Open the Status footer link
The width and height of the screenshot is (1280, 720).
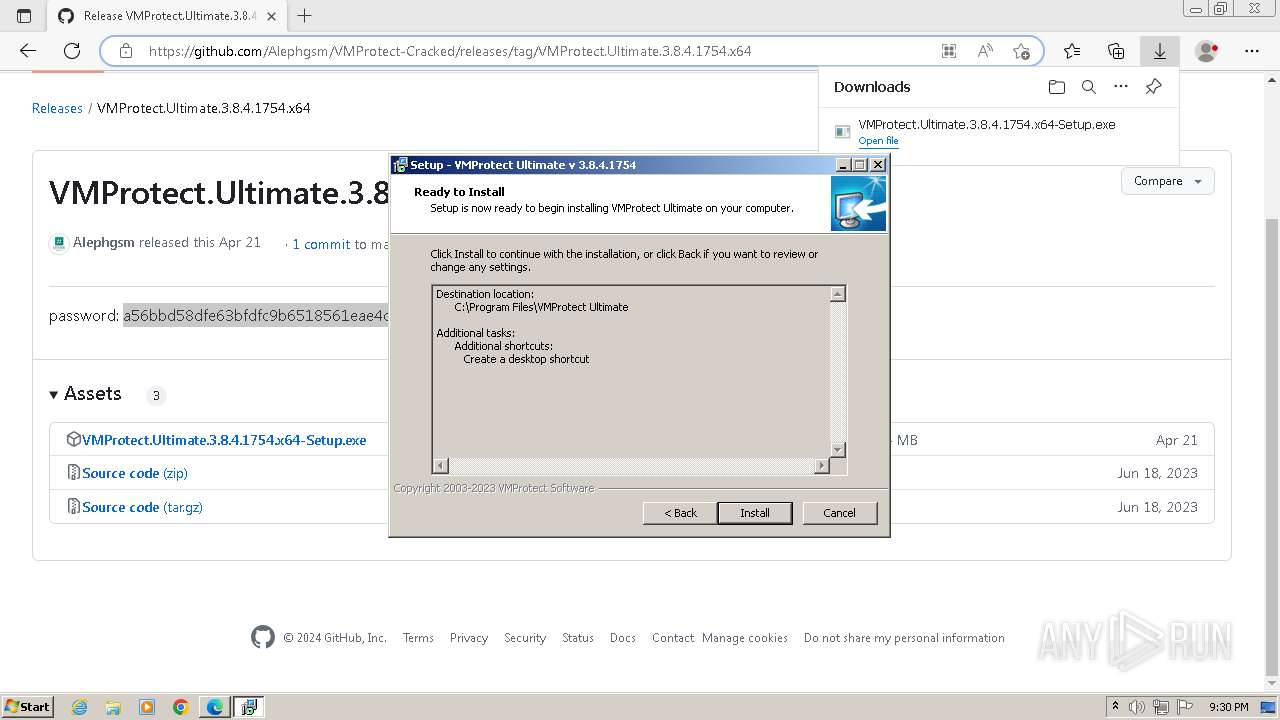click(578, 638)
